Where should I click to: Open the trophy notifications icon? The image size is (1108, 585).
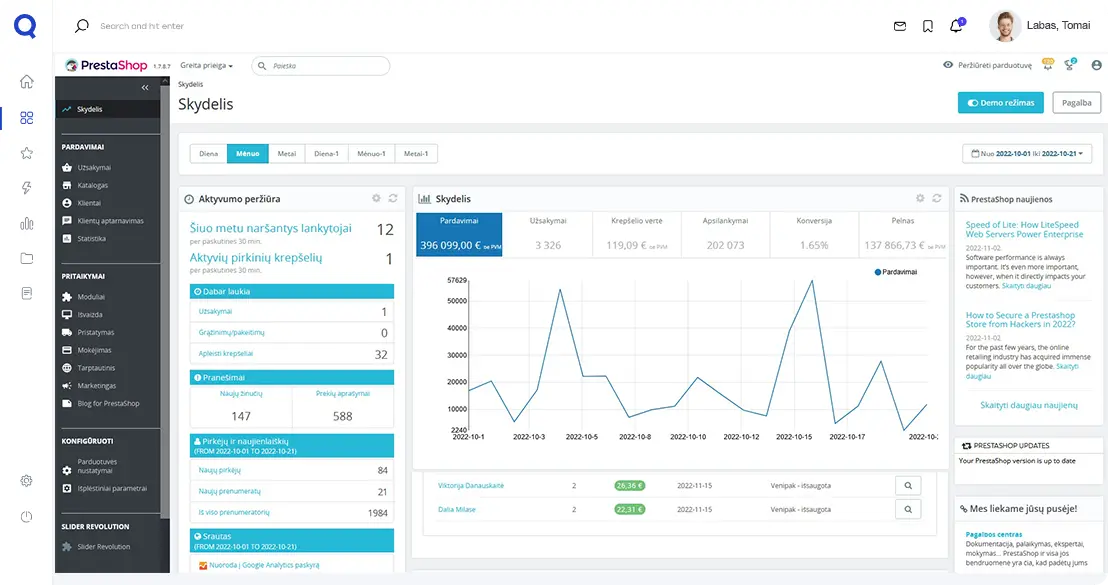coord(1071,64)
